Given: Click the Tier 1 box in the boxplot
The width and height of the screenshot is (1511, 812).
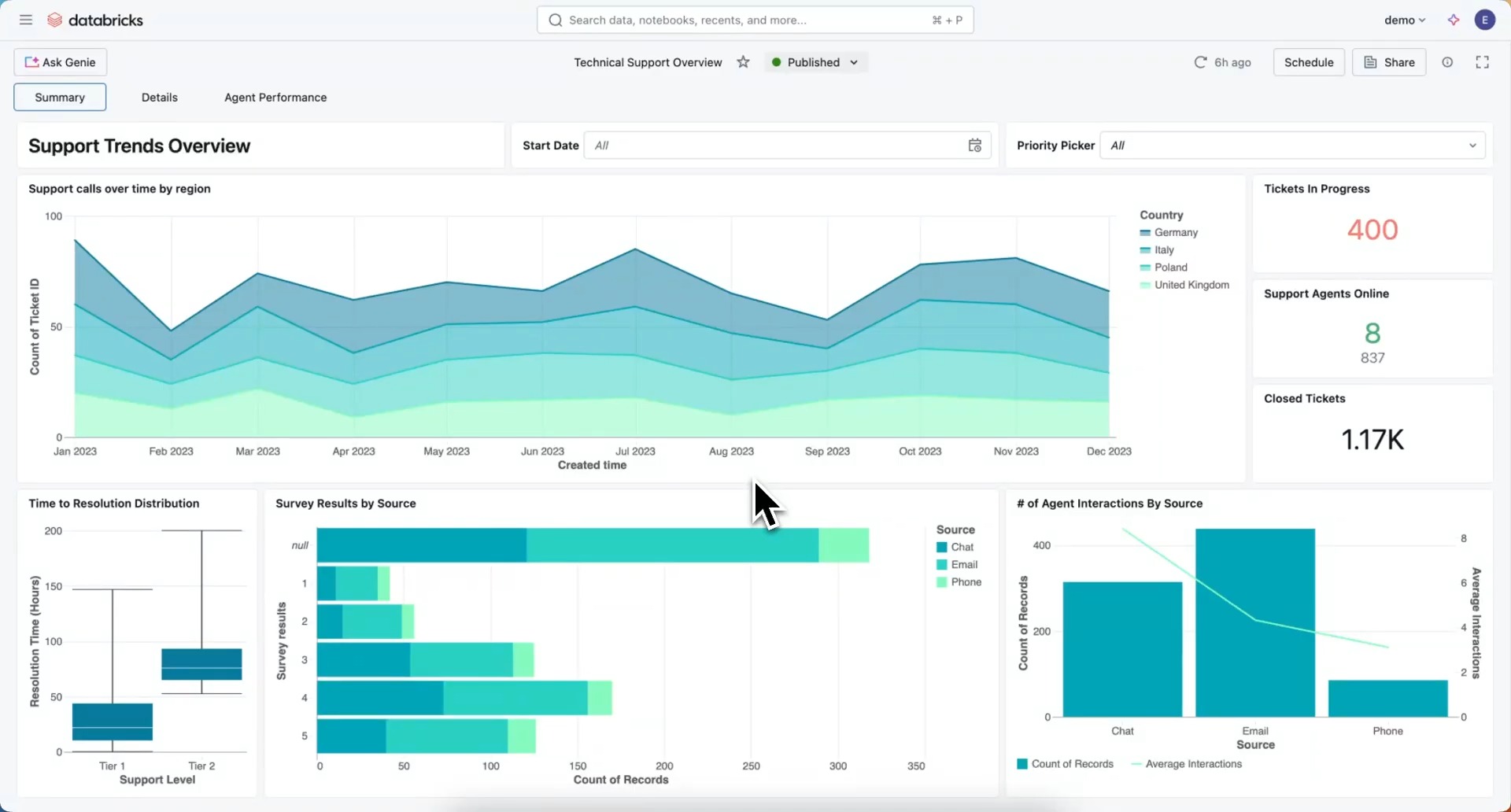Looking at the screenshot, I should pyautogui.click(x=113, y=722).
